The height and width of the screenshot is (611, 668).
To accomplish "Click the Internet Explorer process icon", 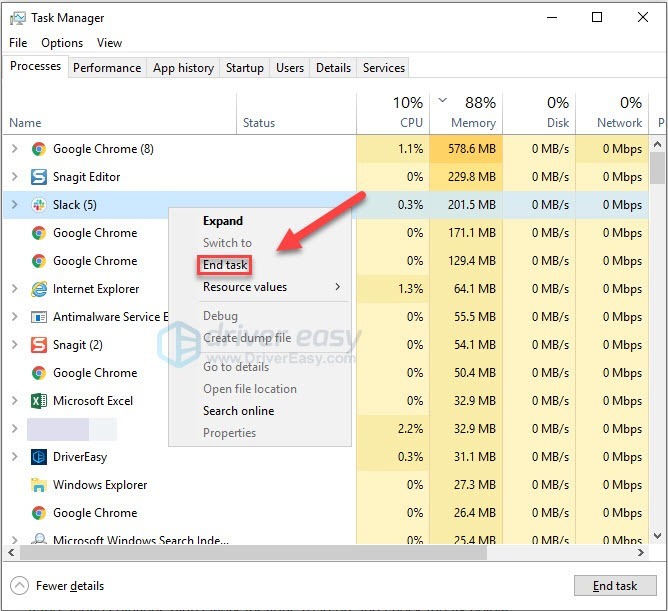I will pos(39,289).
